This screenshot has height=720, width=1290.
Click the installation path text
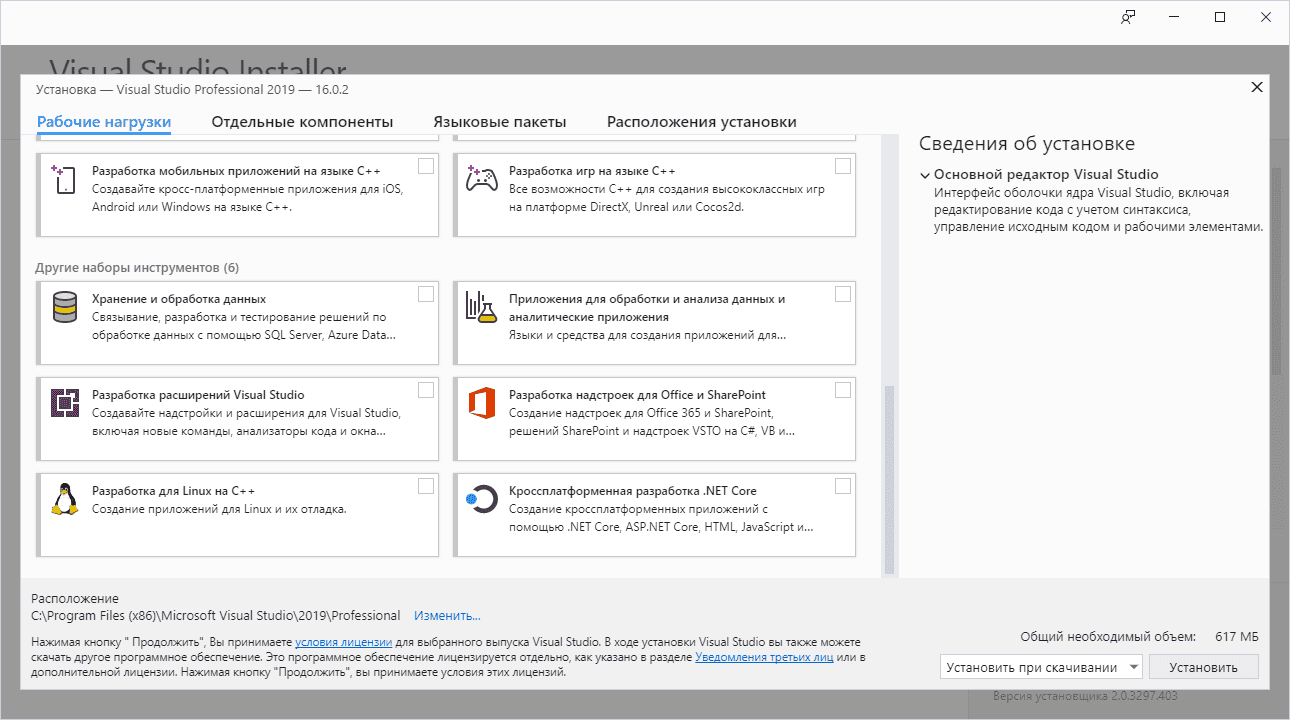point(216,616)
